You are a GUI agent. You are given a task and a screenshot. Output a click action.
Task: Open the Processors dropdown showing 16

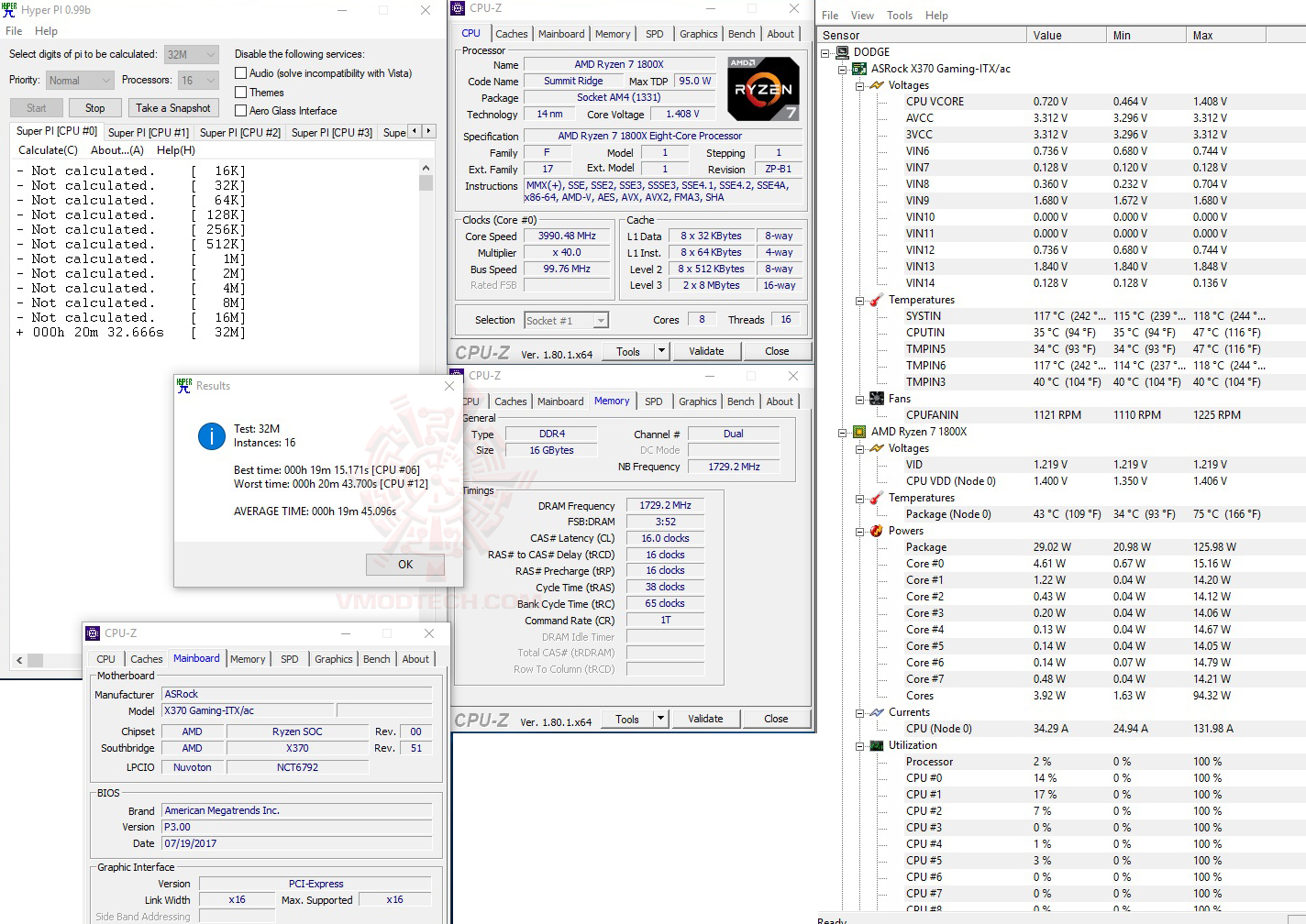197,81
